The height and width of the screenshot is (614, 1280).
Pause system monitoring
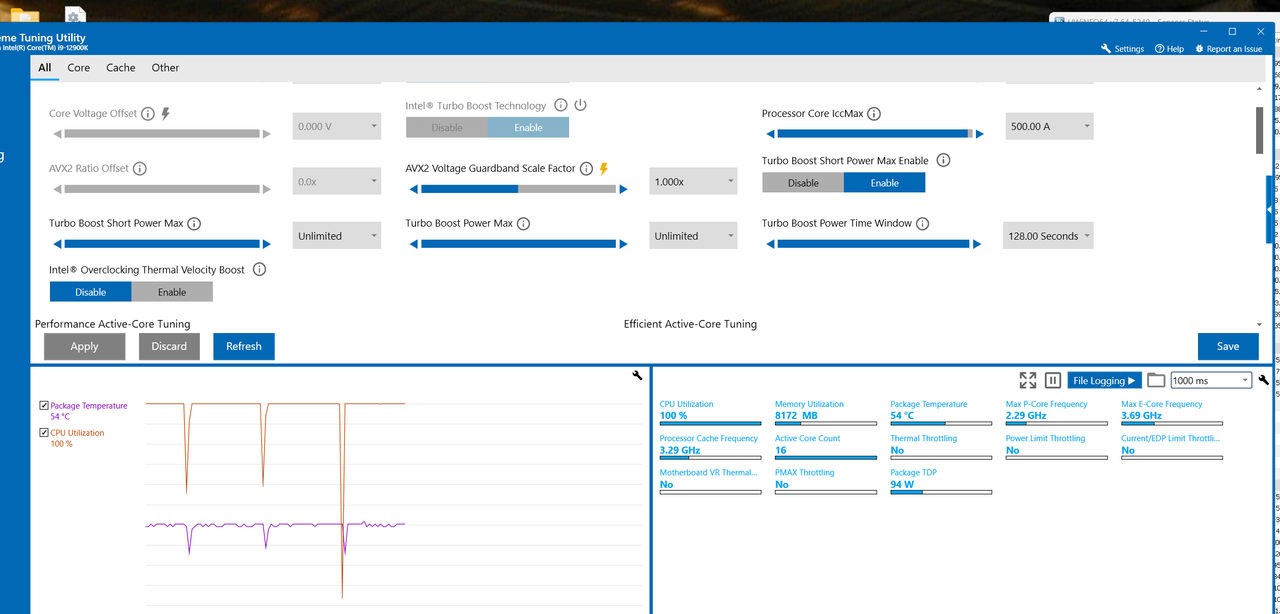1052,380
